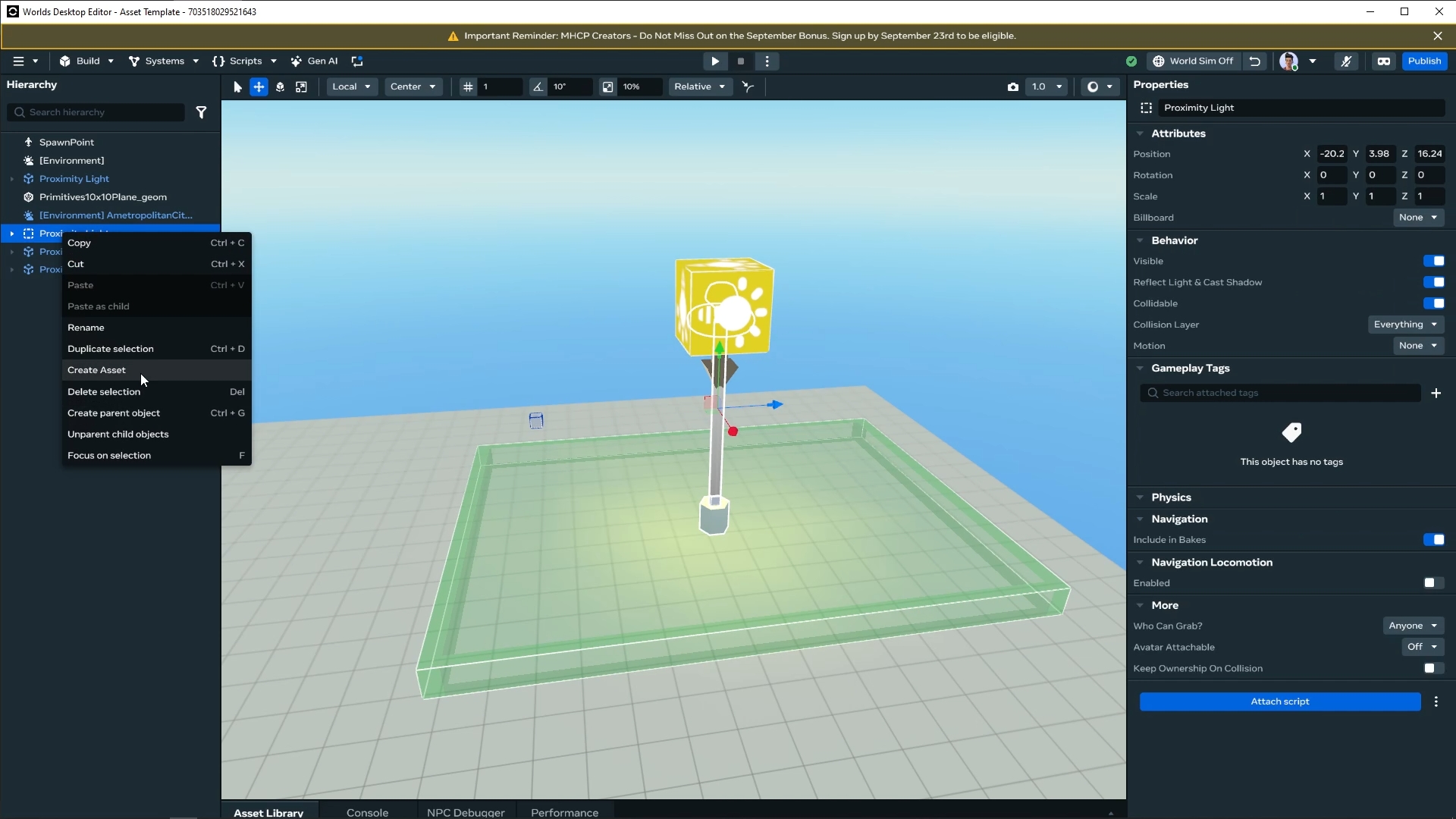
Task: Click the Attach script button
Action: (1279, 701)
